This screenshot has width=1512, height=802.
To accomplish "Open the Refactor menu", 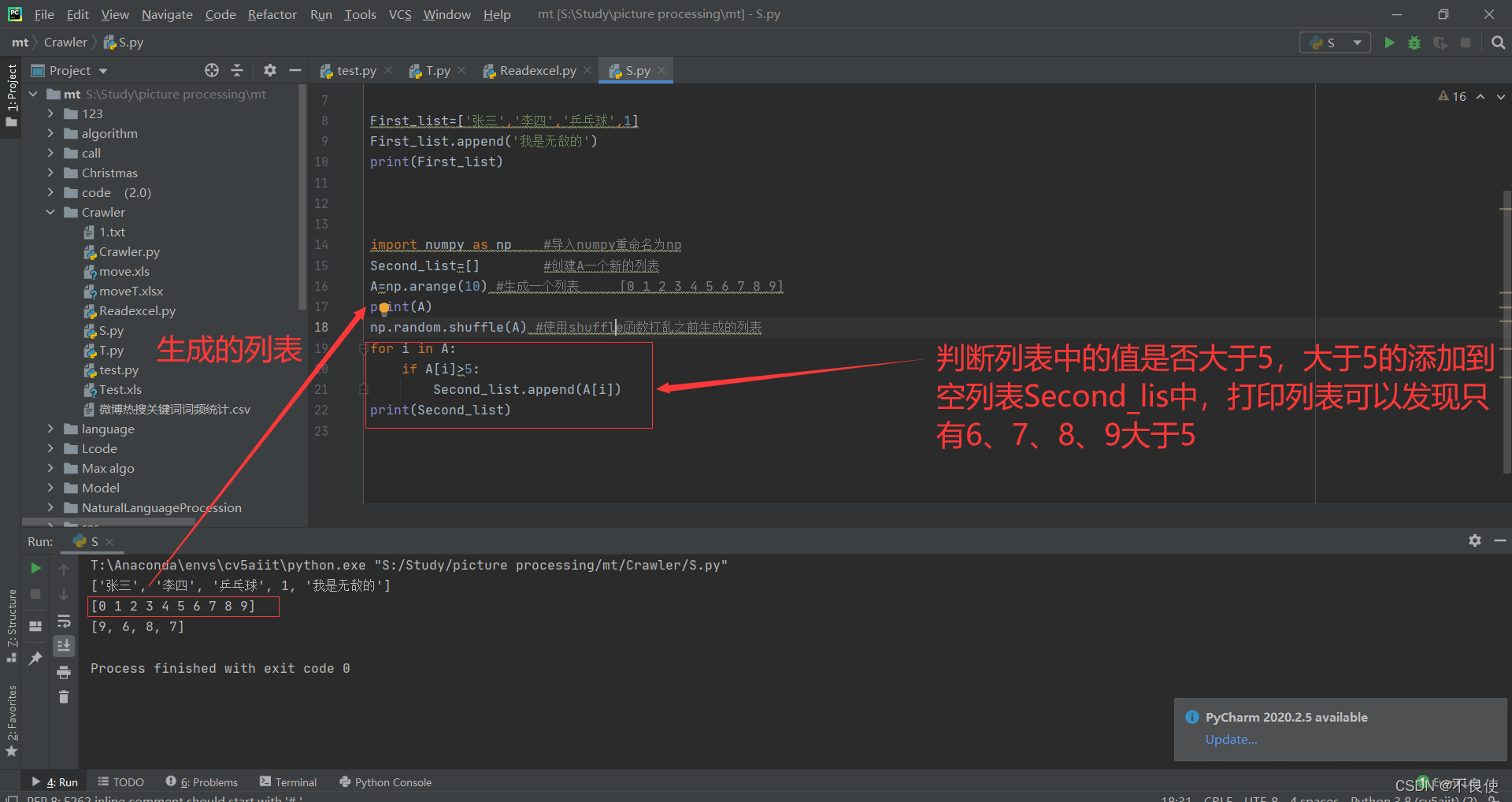I will coord(272,14).
